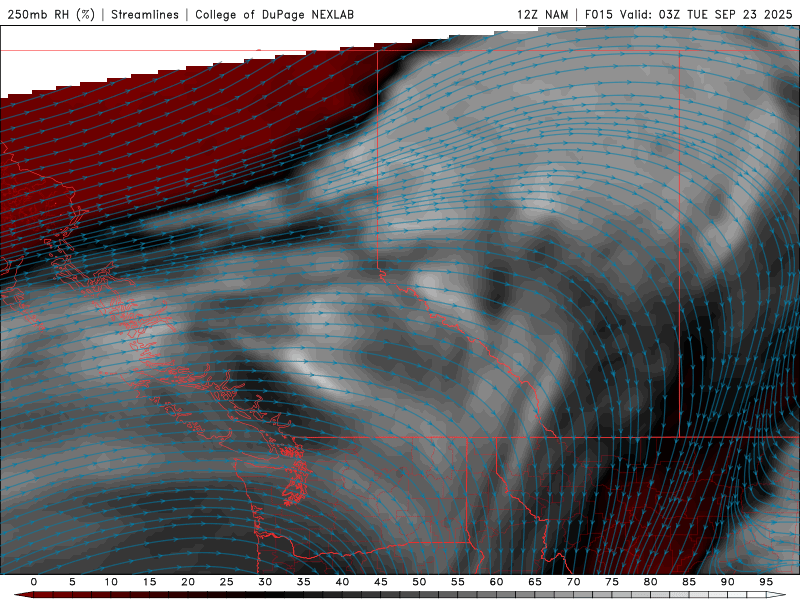
Task: Click the "15" label on RH scale
Action: point(149,582)
